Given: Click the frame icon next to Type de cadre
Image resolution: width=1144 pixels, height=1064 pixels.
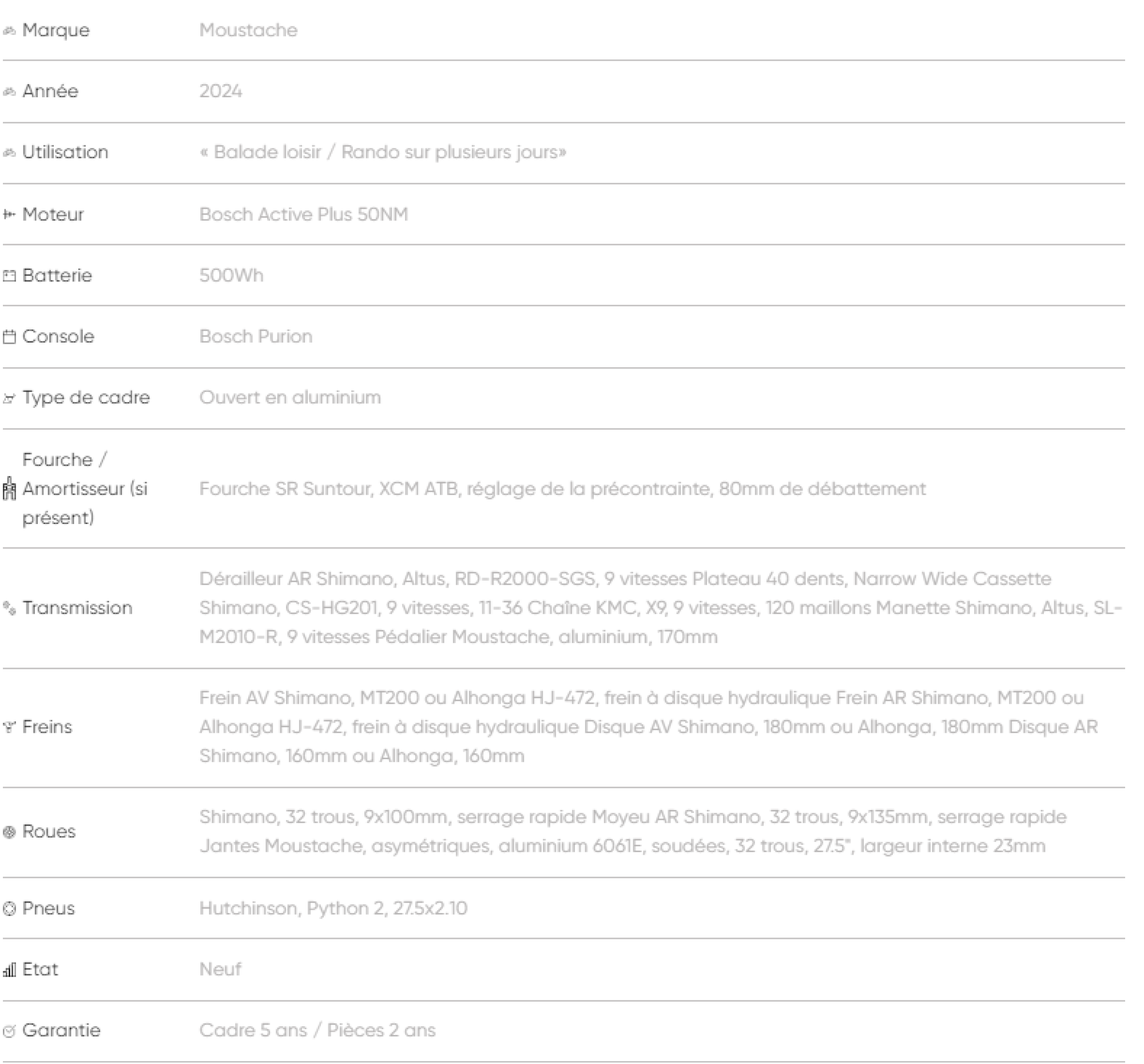Looking at the screenshot, I should [x=9, y=398].
